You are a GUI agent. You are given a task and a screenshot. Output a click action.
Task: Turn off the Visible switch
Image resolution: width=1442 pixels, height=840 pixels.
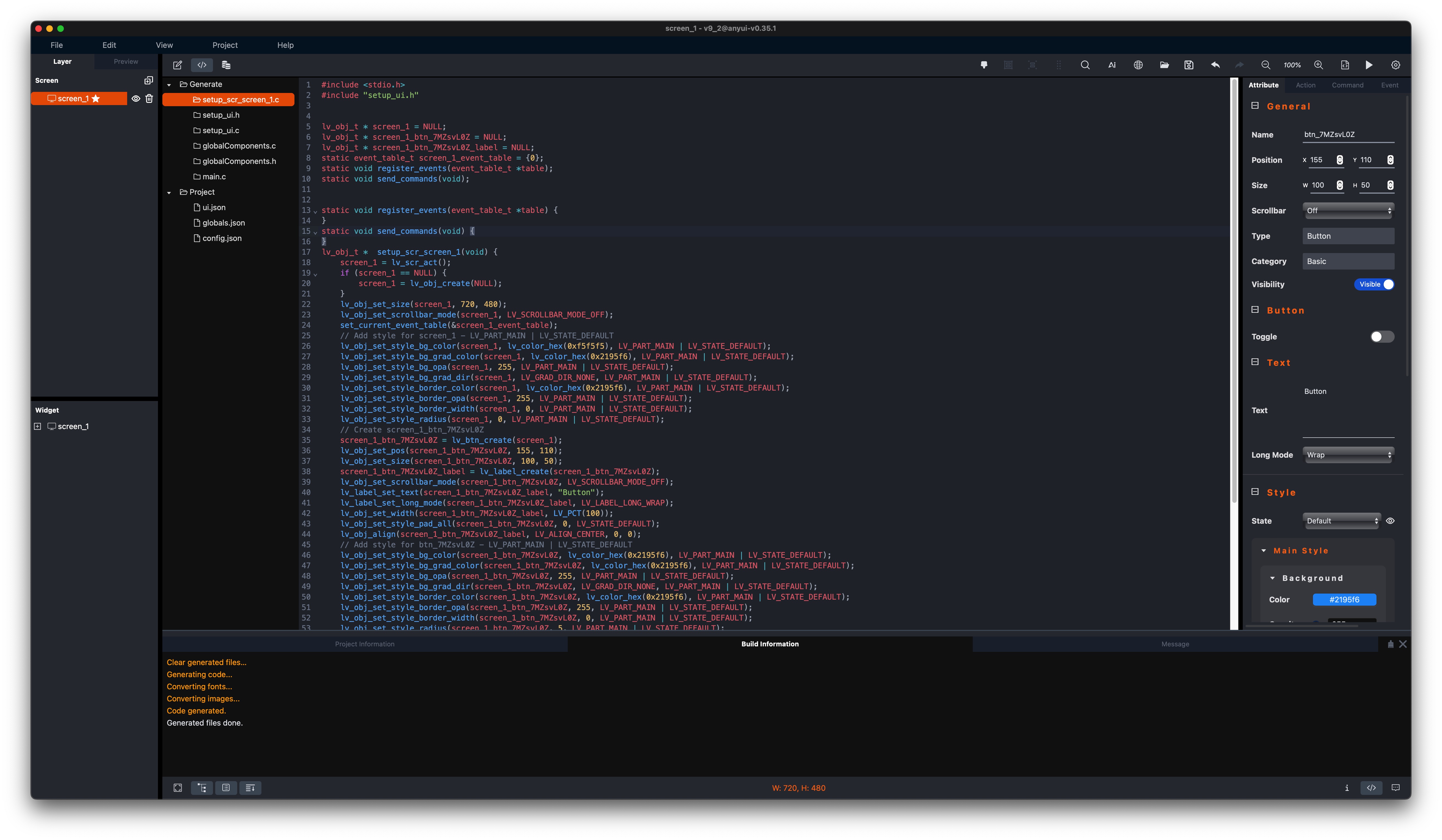1374,284
